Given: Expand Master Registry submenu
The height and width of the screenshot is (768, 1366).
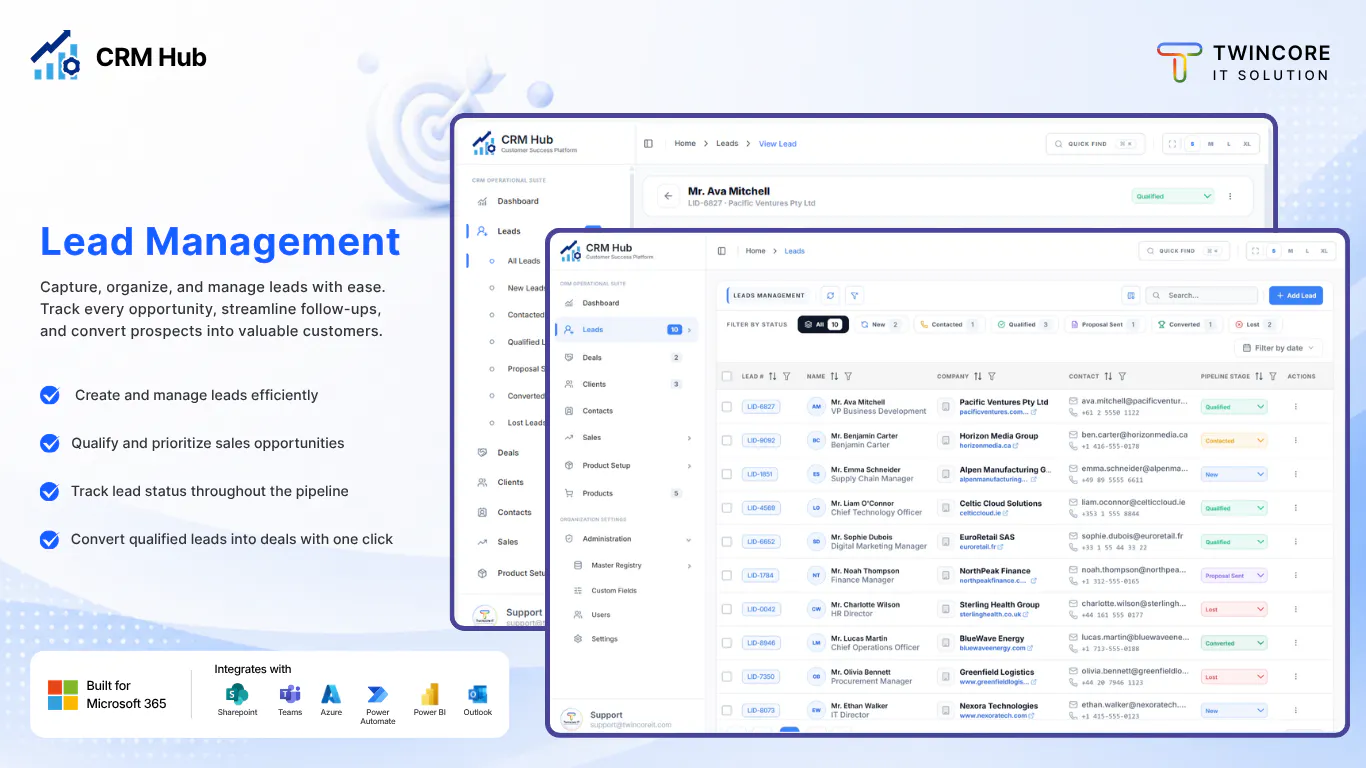Looking at the screenshot, I should coord(689,566).
